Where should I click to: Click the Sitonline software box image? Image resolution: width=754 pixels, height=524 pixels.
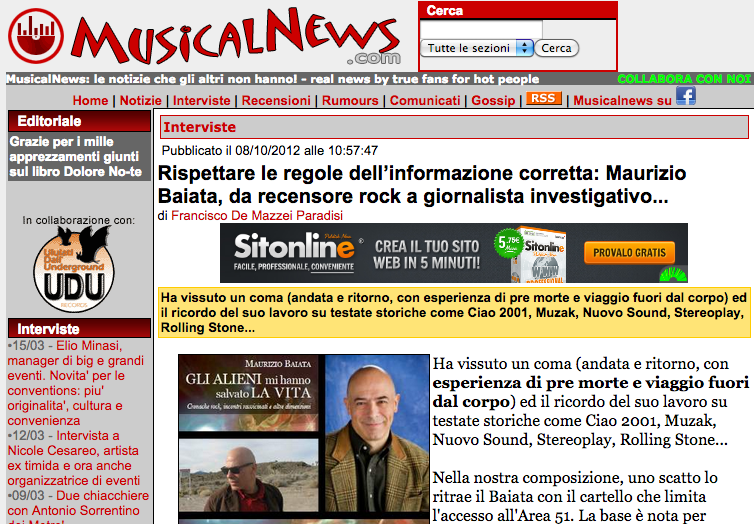(541, 255)
